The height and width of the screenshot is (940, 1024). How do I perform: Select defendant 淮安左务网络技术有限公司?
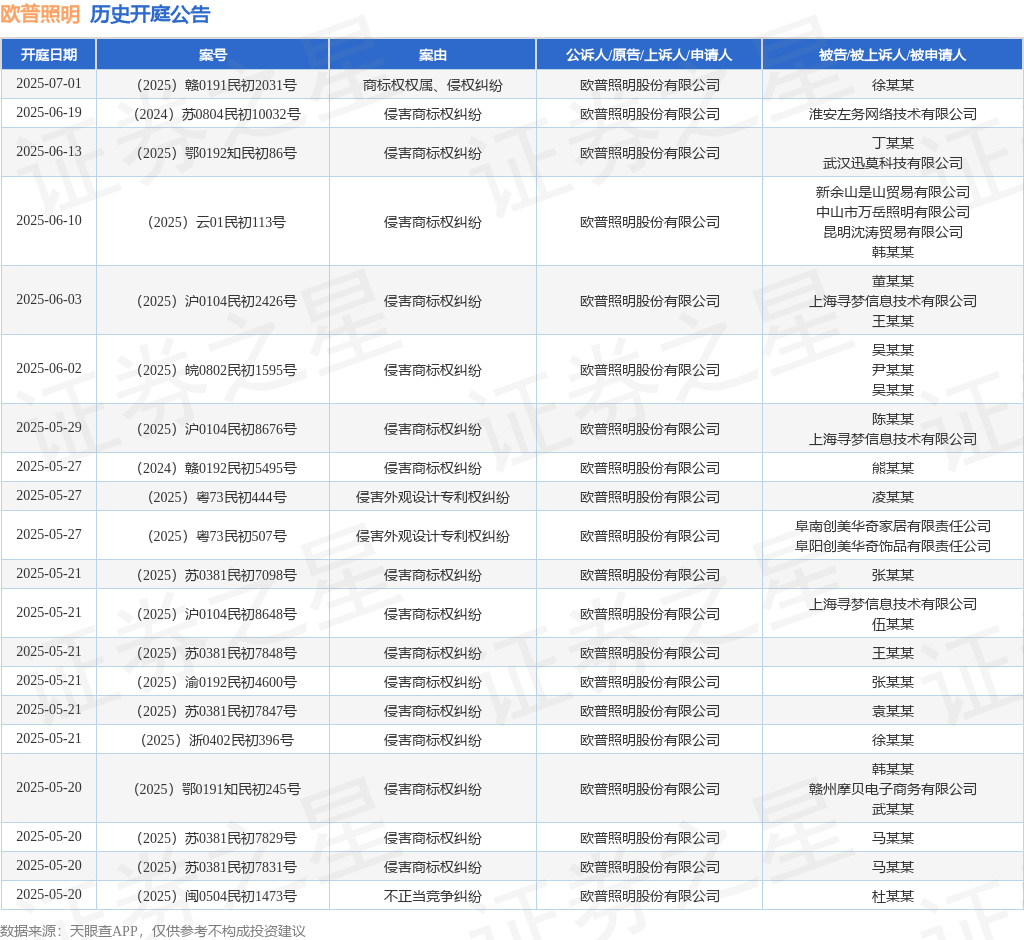coord(893,114)
